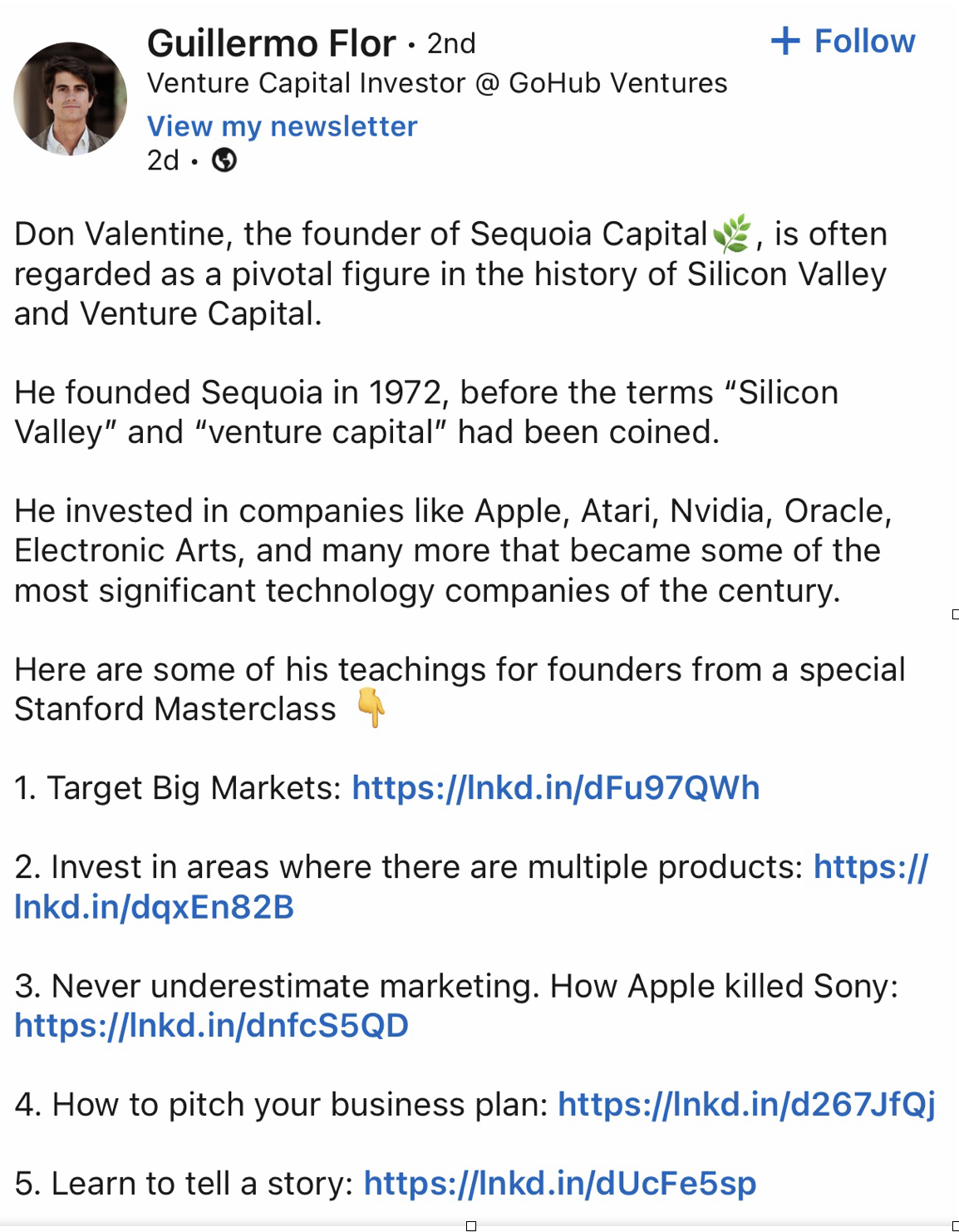
Task: Click Guillermo Flor's profile photo
Action: point(71,99)
